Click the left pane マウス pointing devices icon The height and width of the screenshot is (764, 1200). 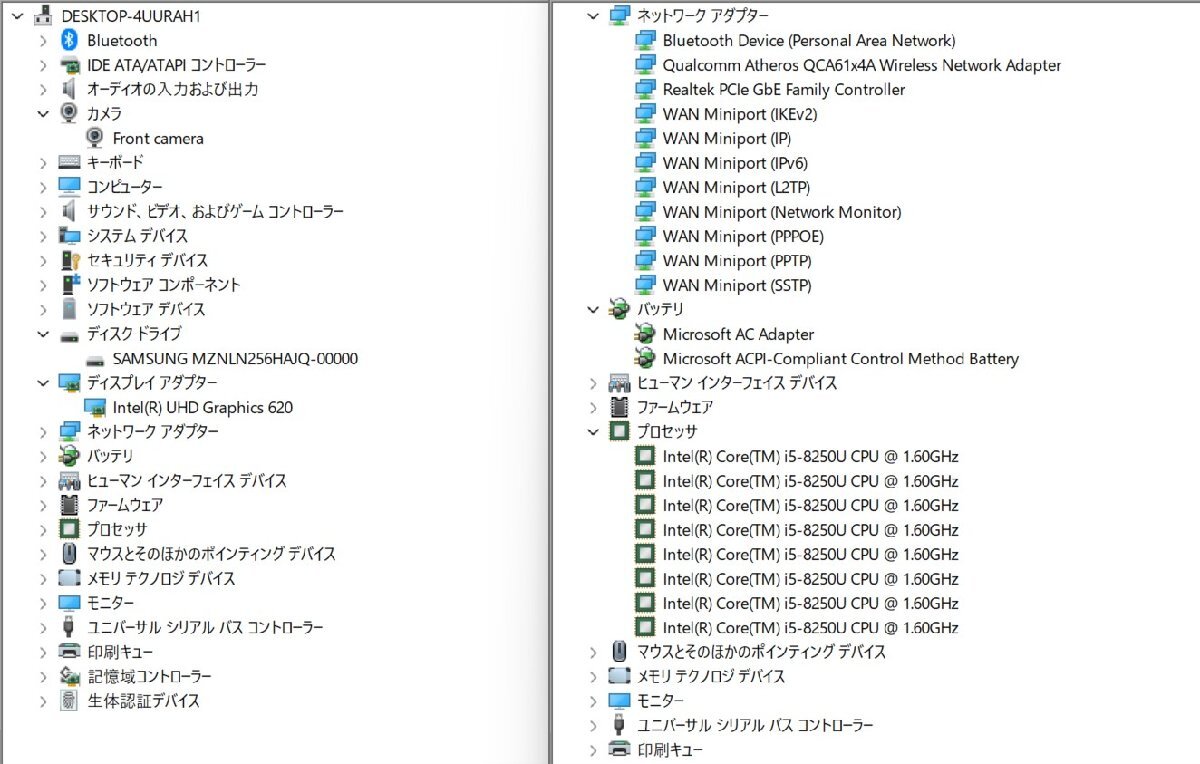(x=69, y=554)
